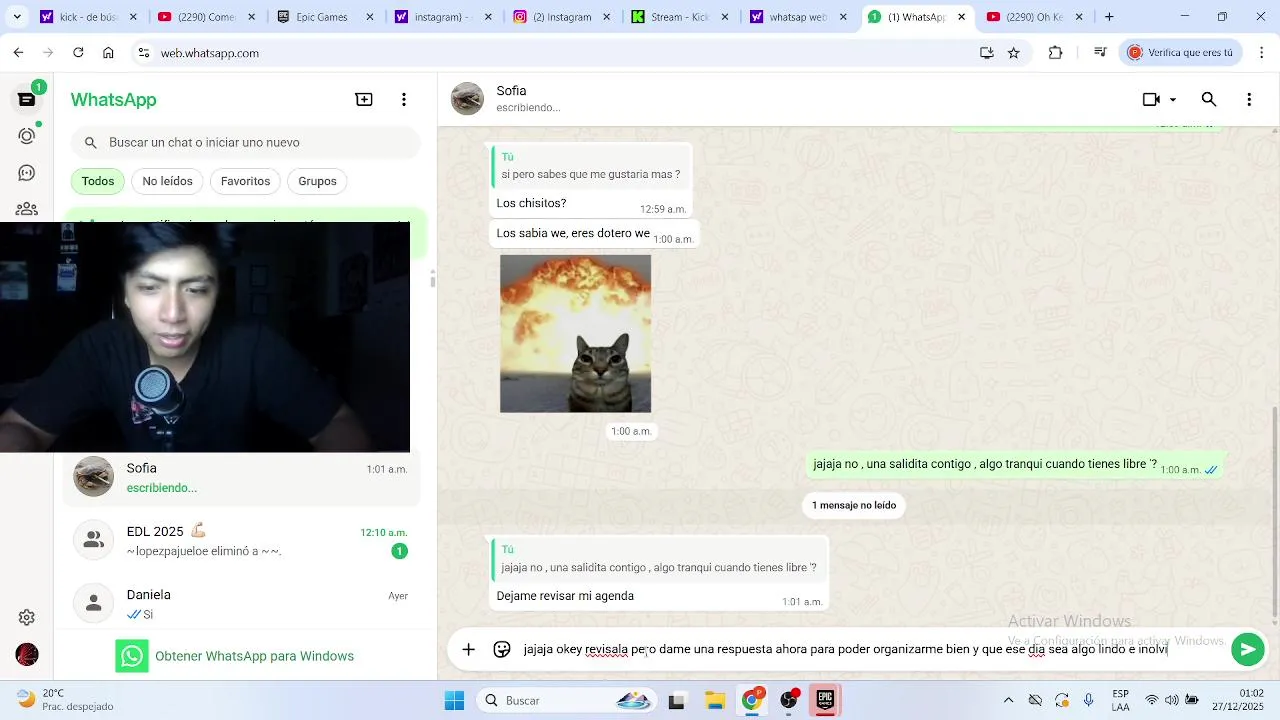Open the exploding cat image
The image size is (1280, 720).
click(x=575, y=333)
